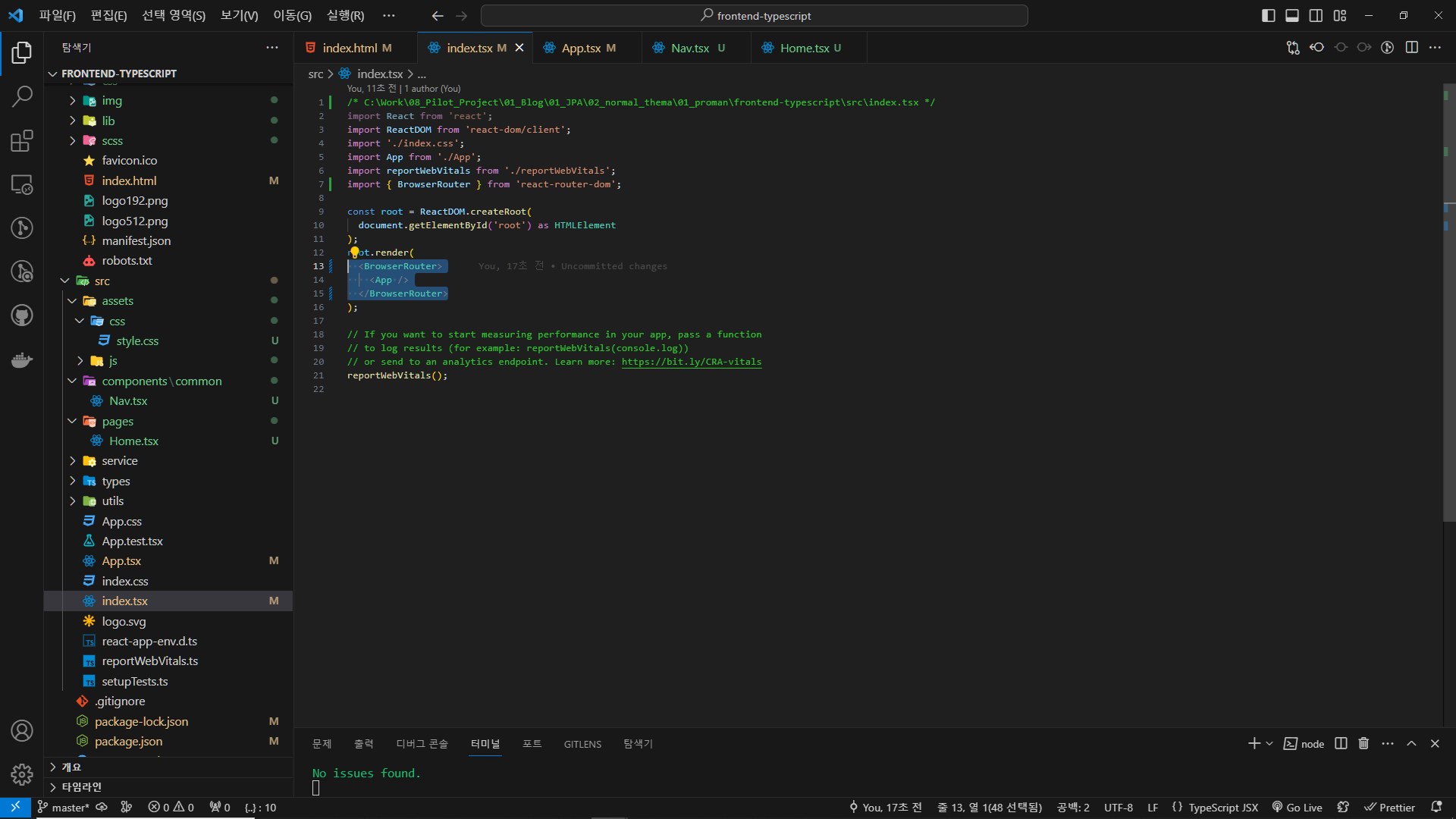The width and height of the screenshot is (1456, 819).
Task: Open the Extensions view icon
Action: (22, 140)
